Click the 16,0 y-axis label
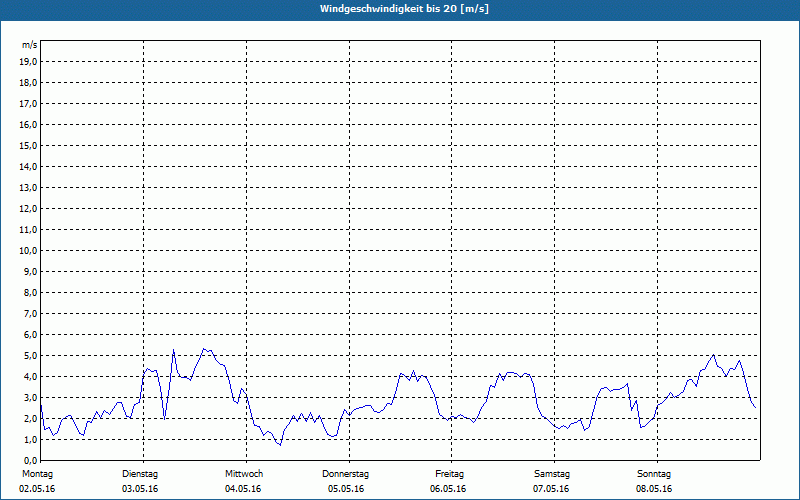Screen dimensions: 800x500 click(x=28, y=124)
